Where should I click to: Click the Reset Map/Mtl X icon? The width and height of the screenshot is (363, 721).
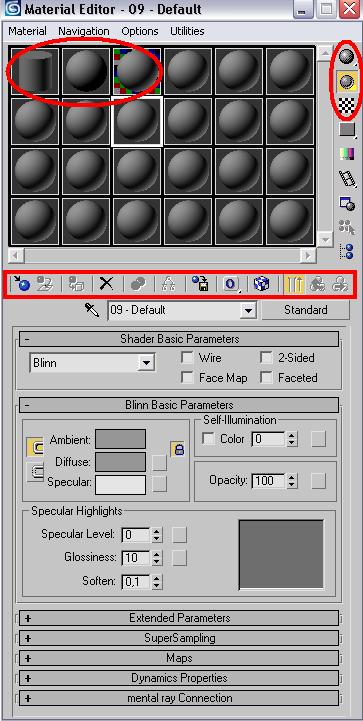click(x=106, y=285)
